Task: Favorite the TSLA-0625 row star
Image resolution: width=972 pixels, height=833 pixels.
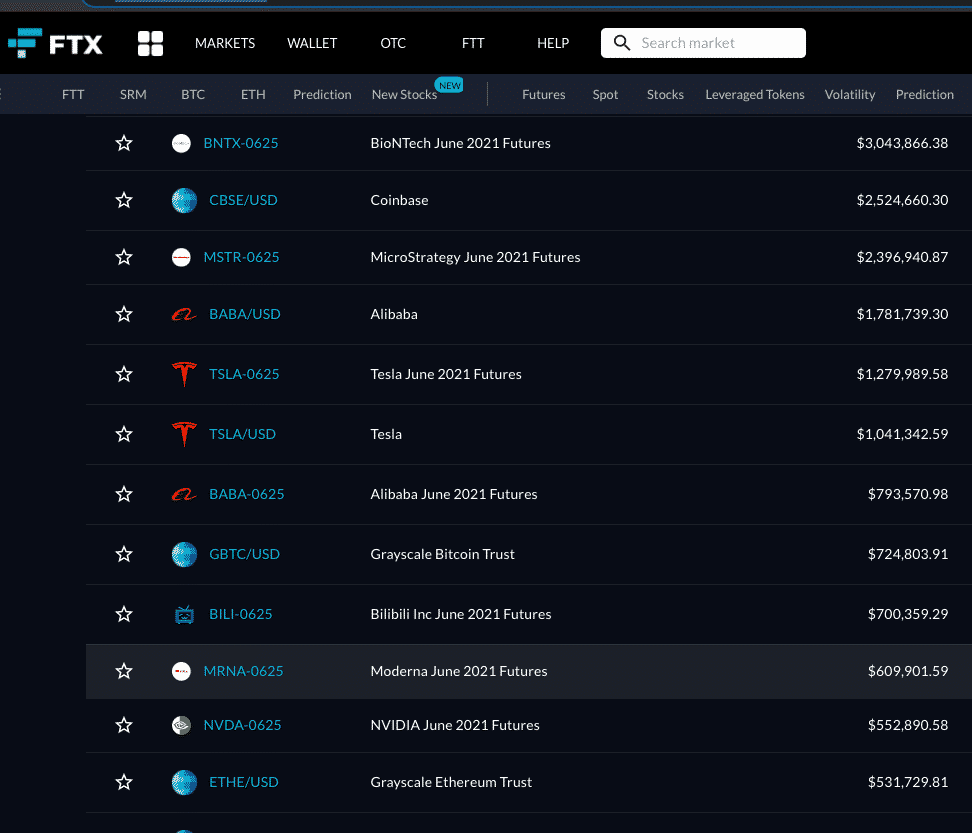Action: click(x=124, y=374)
